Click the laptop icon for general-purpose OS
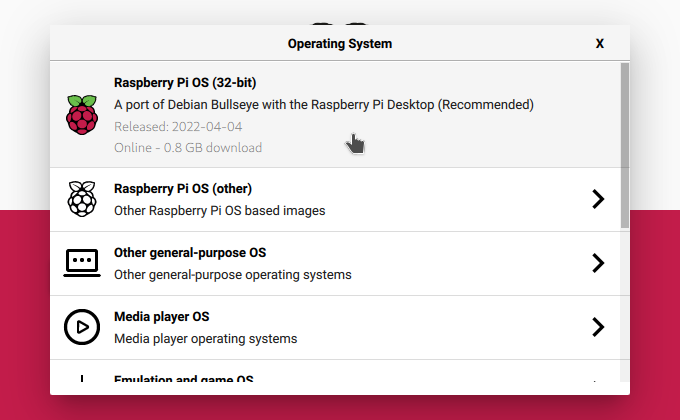 (x=82, y=263)
